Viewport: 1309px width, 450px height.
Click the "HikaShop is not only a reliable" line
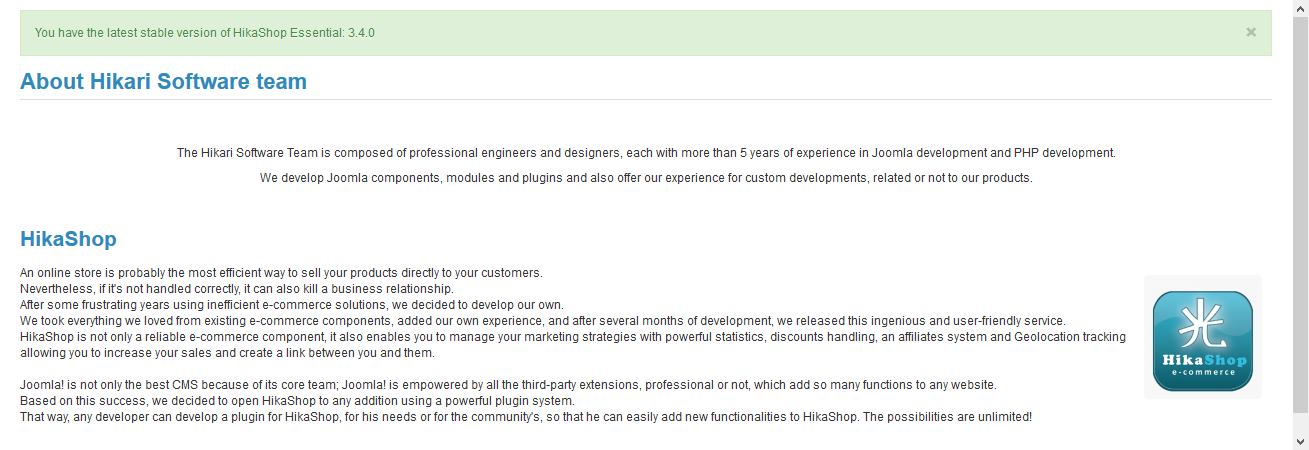tap(572, 337)
